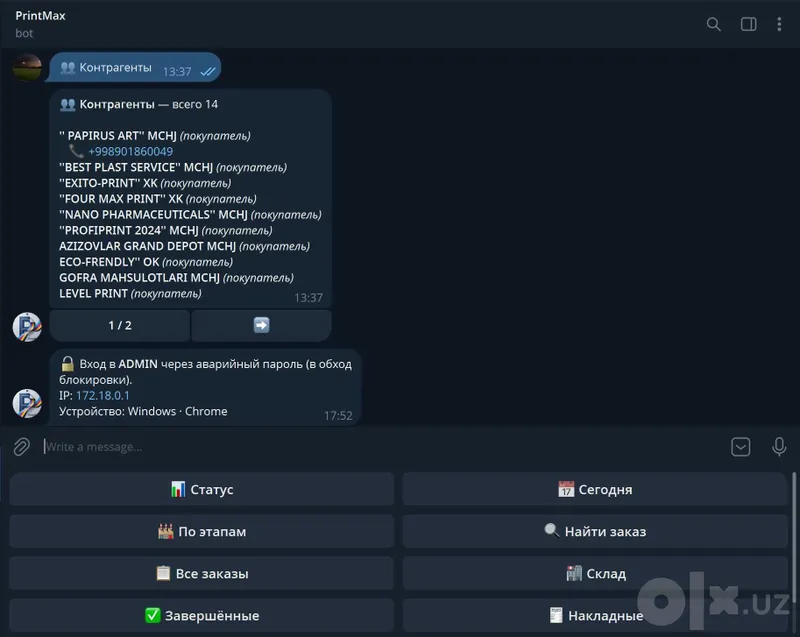
Task: Click the "PROFIPRINT 2024" MCHJ entry
Action: (166, 231)
